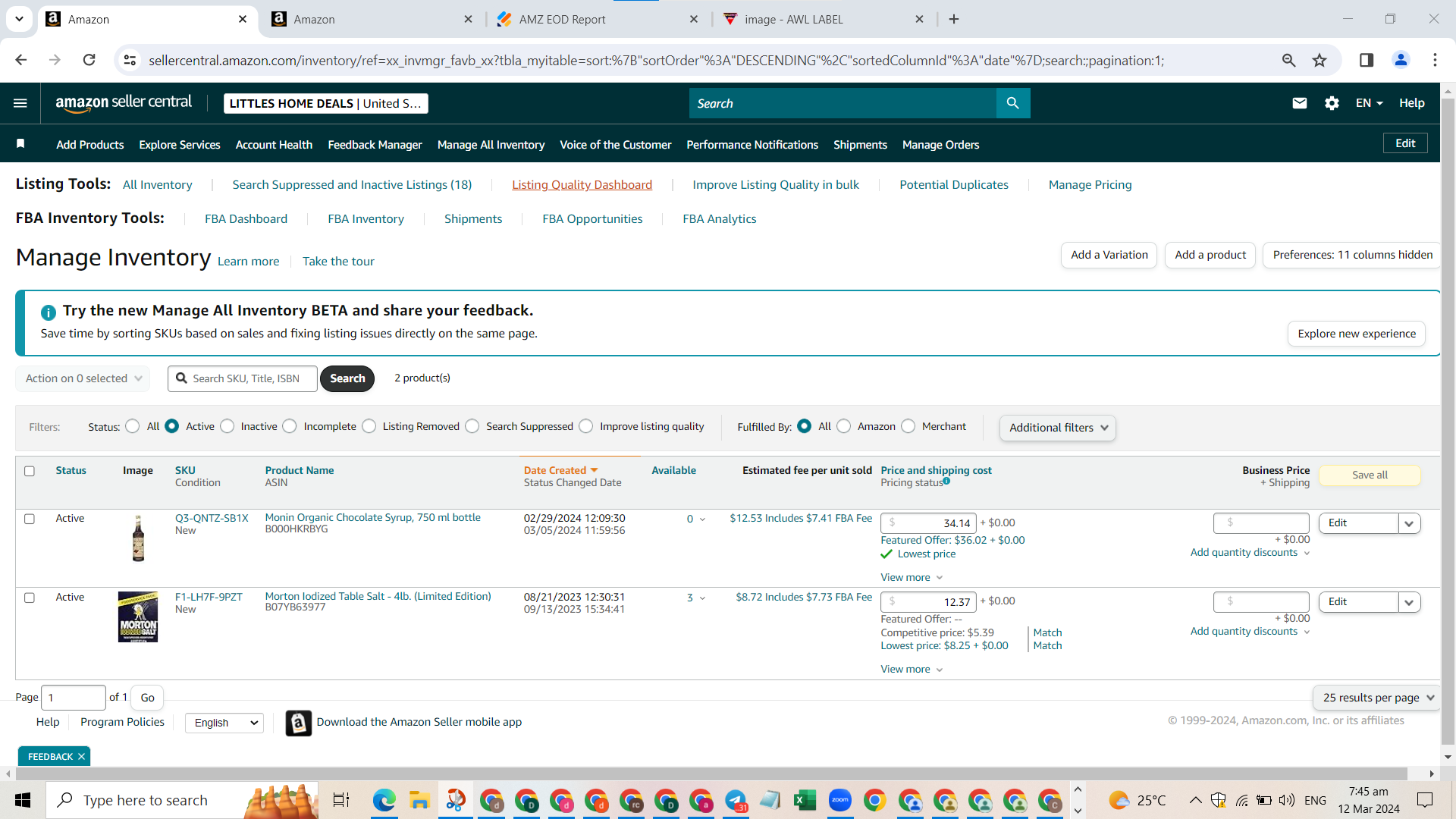Viewport: 1456px width, 819px height.
Task: Open the Seller Central hamburger menu
Action: [20, 103]
